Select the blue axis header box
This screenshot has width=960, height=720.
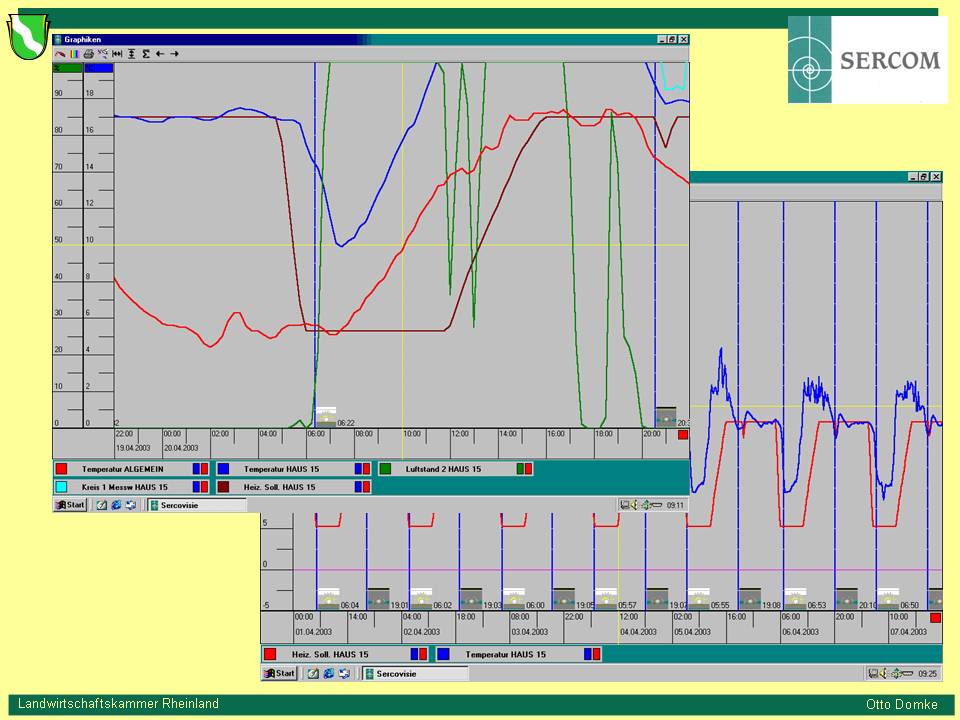click(98, 68)
